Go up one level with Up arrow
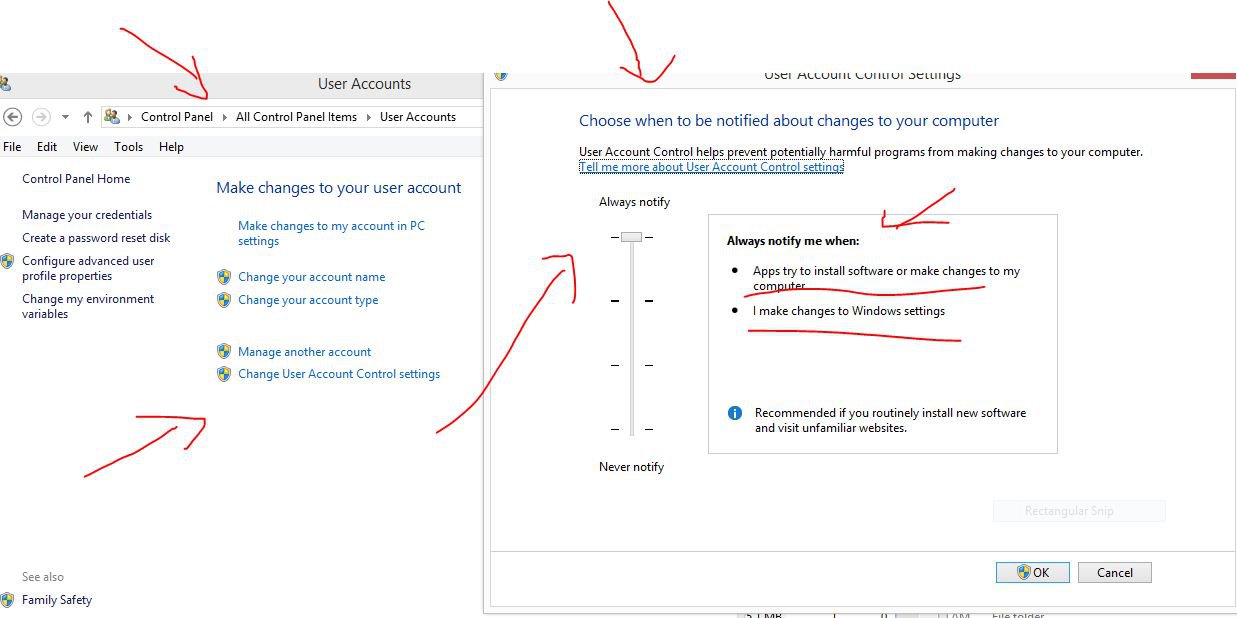The width and height of the screenshot is (1237, 618). tap(88, 117)
